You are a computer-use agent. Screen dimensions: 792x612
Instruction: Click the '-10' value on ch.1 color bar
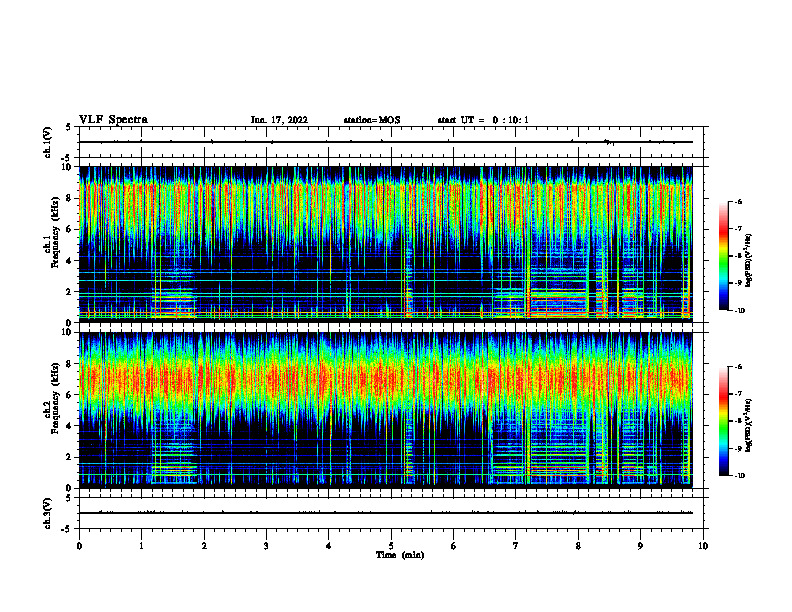(740, 311)
